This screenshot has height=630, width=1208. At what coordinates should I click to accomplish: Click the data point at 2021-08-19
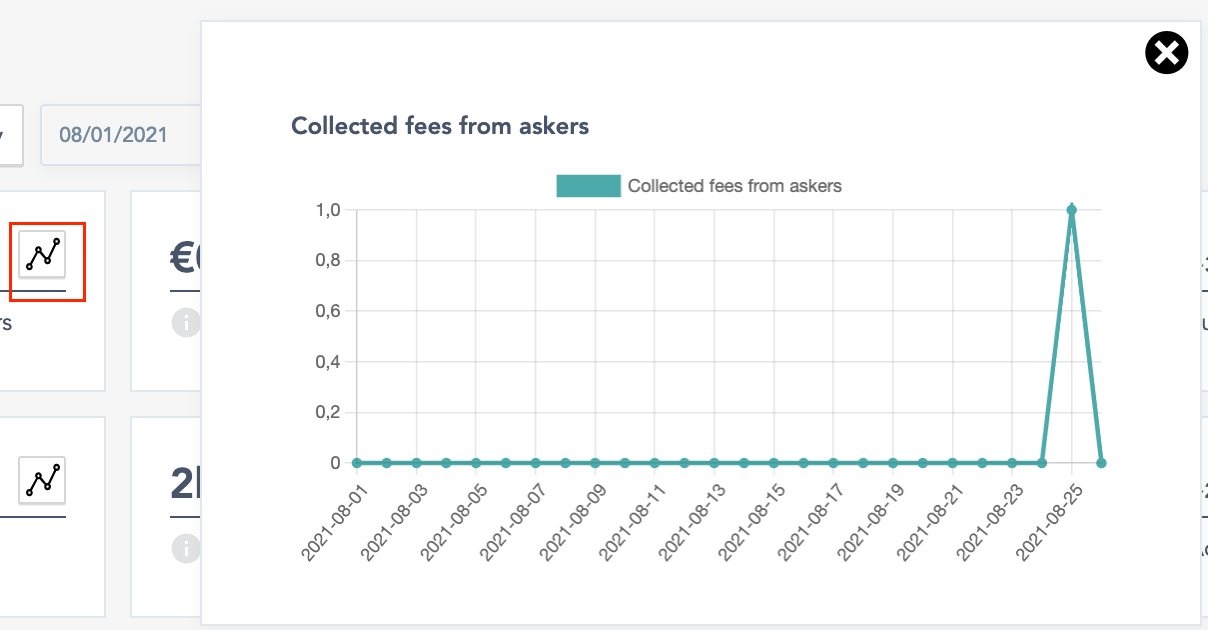(x=893, y=463)
